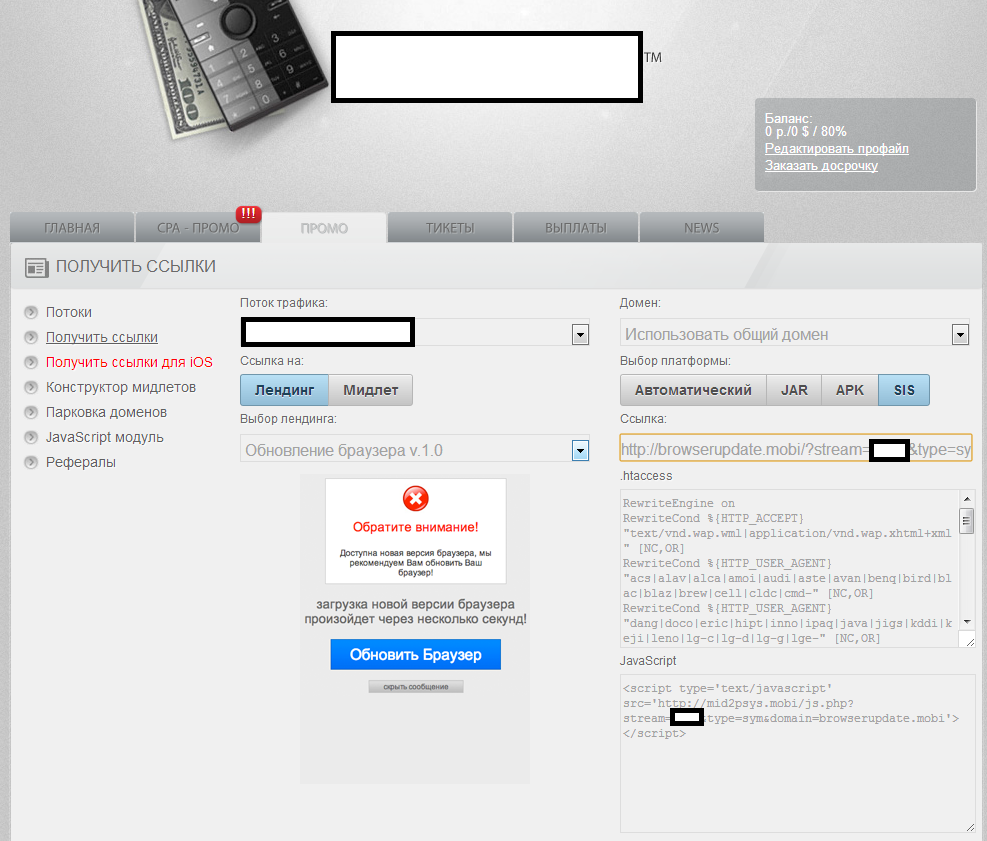The height and width of the screenshot is (841, 987).
Task: Click the list icon beside ПОЛУЧИТЬ ССЫЛКИ heading
Action: (37, 268)
